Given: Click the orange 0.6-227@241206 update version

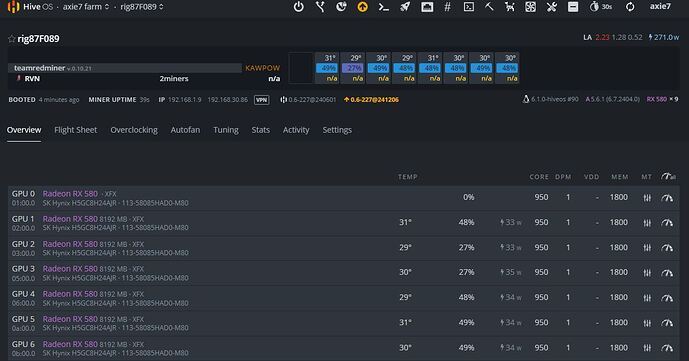Looking at the screenshot, I should click(371, 100).
